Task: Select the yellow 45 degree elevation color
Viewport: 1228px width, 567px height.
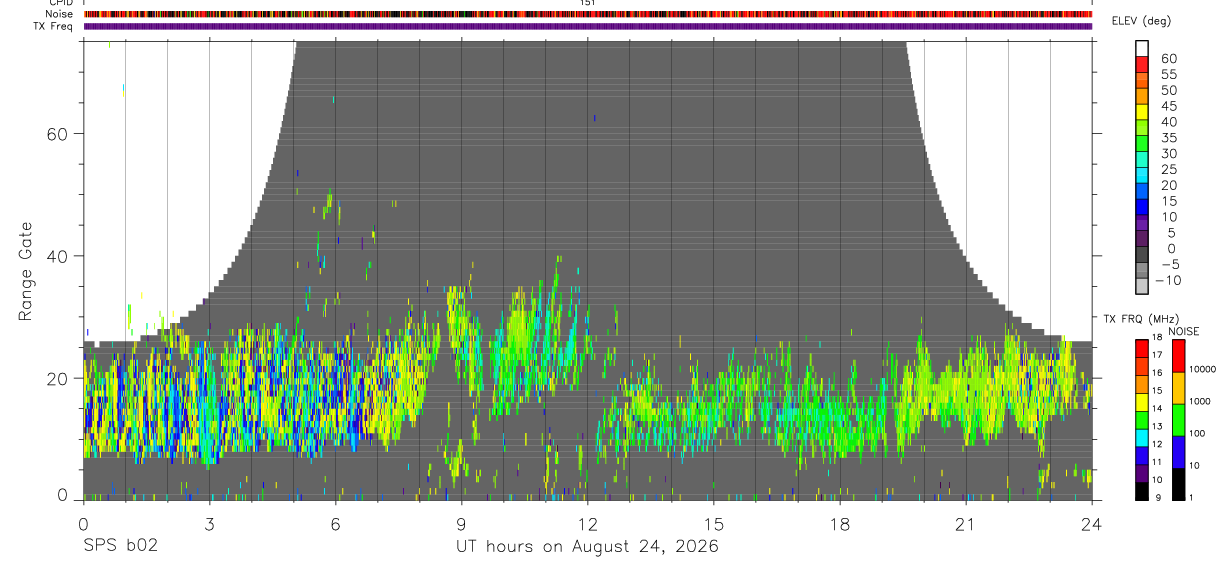Action: click(x=1142, y=112)
